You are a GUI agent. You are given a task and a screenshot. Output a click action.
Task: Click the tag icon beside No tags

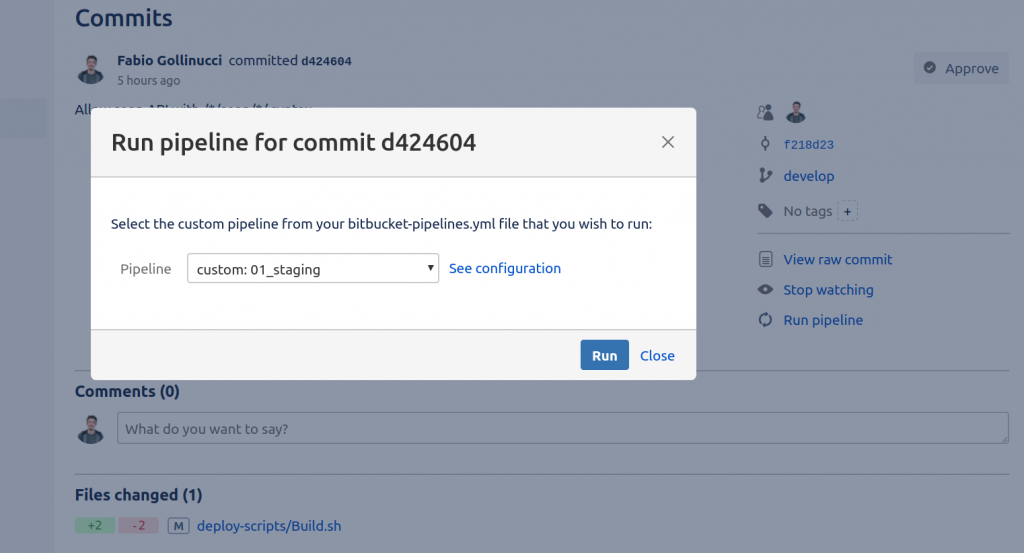point(765,210)
